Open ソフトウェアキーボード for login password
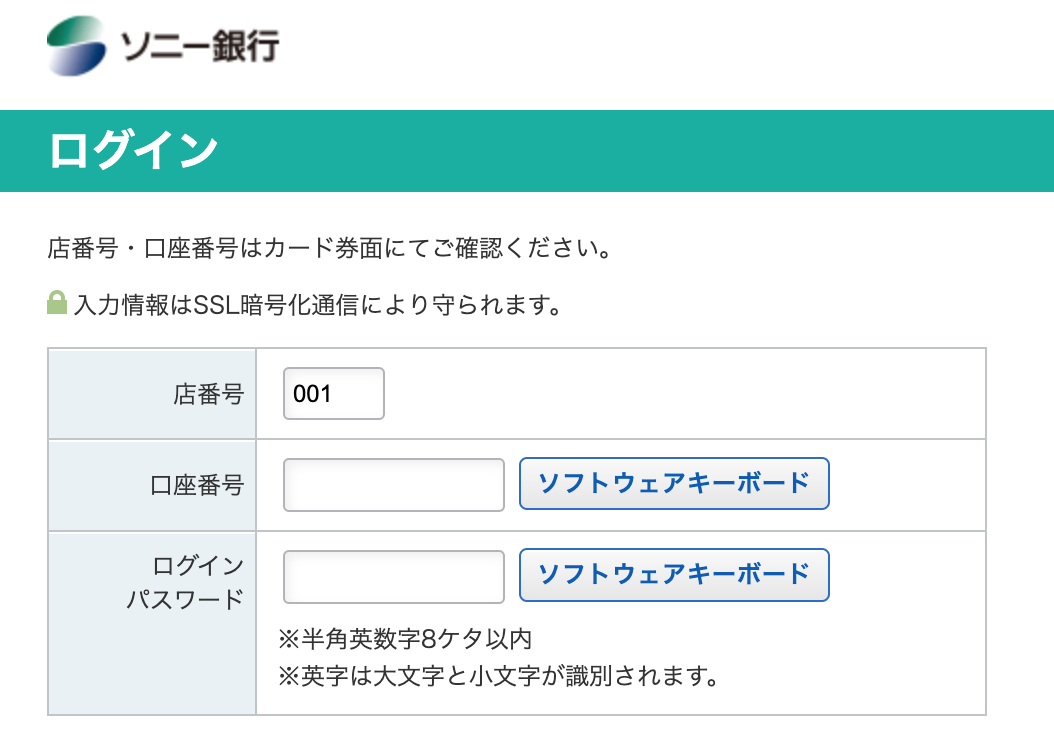 pyautogui.click(x=674, y=575)
